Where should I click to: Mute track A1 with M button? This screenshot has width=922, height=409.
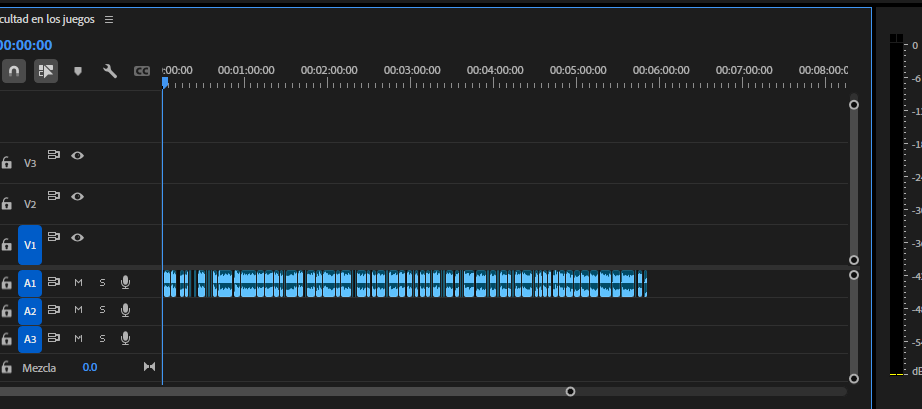78,283
